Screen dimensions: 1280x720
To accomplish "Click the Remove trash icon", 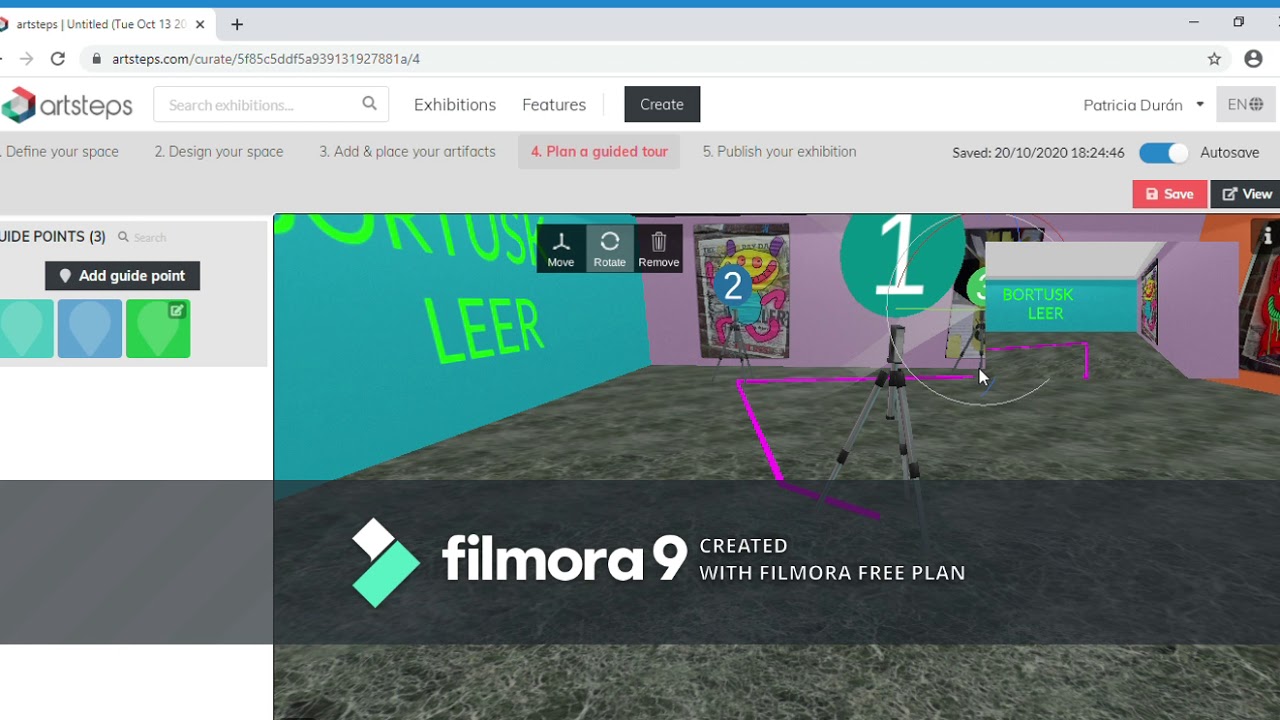I will click(x=658, y=249).
